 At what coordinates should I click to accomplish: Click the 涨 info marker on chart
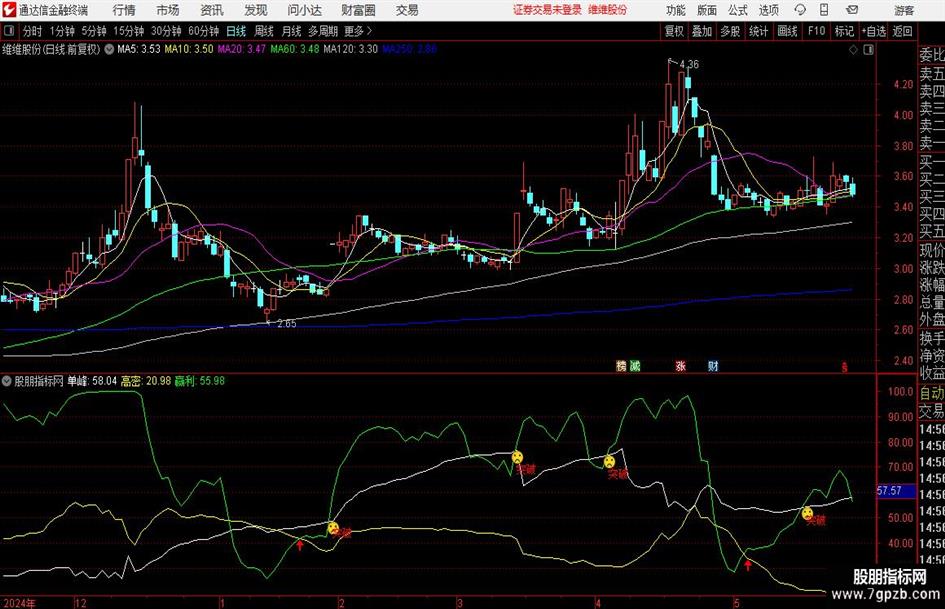(x=680, y=366)
